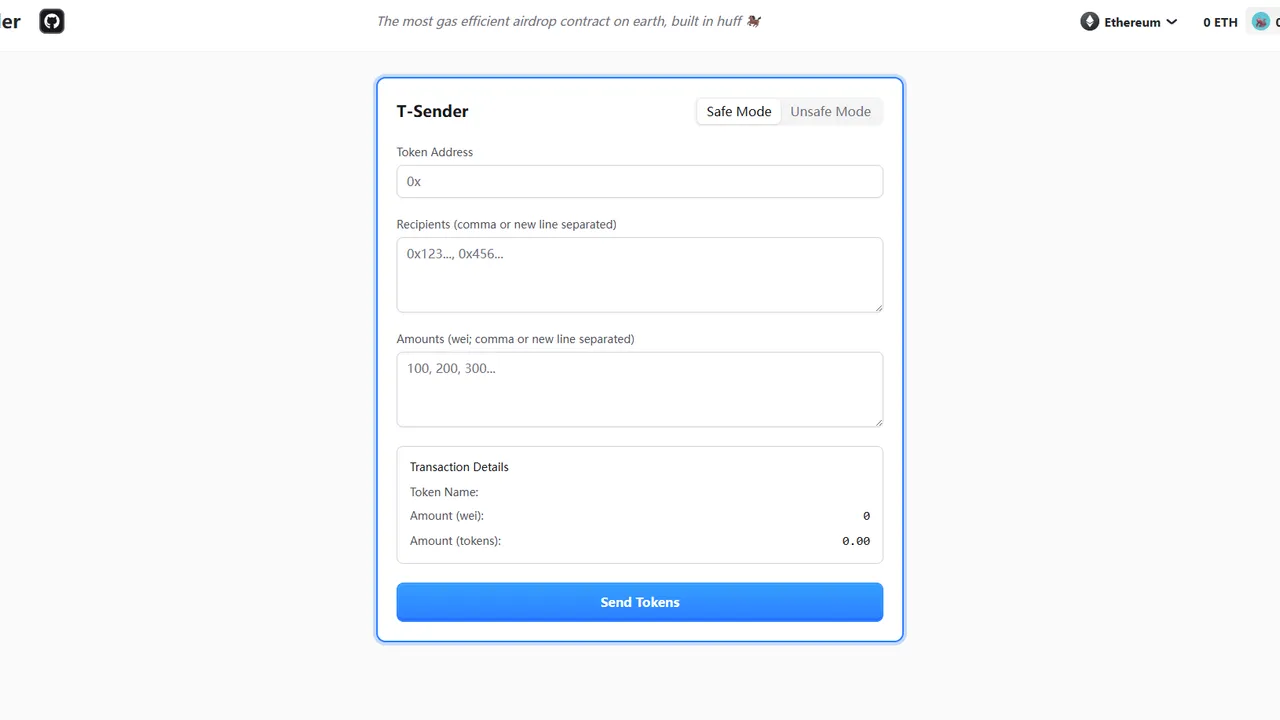Click inside the Amounts text area

[x=639, y=389]
